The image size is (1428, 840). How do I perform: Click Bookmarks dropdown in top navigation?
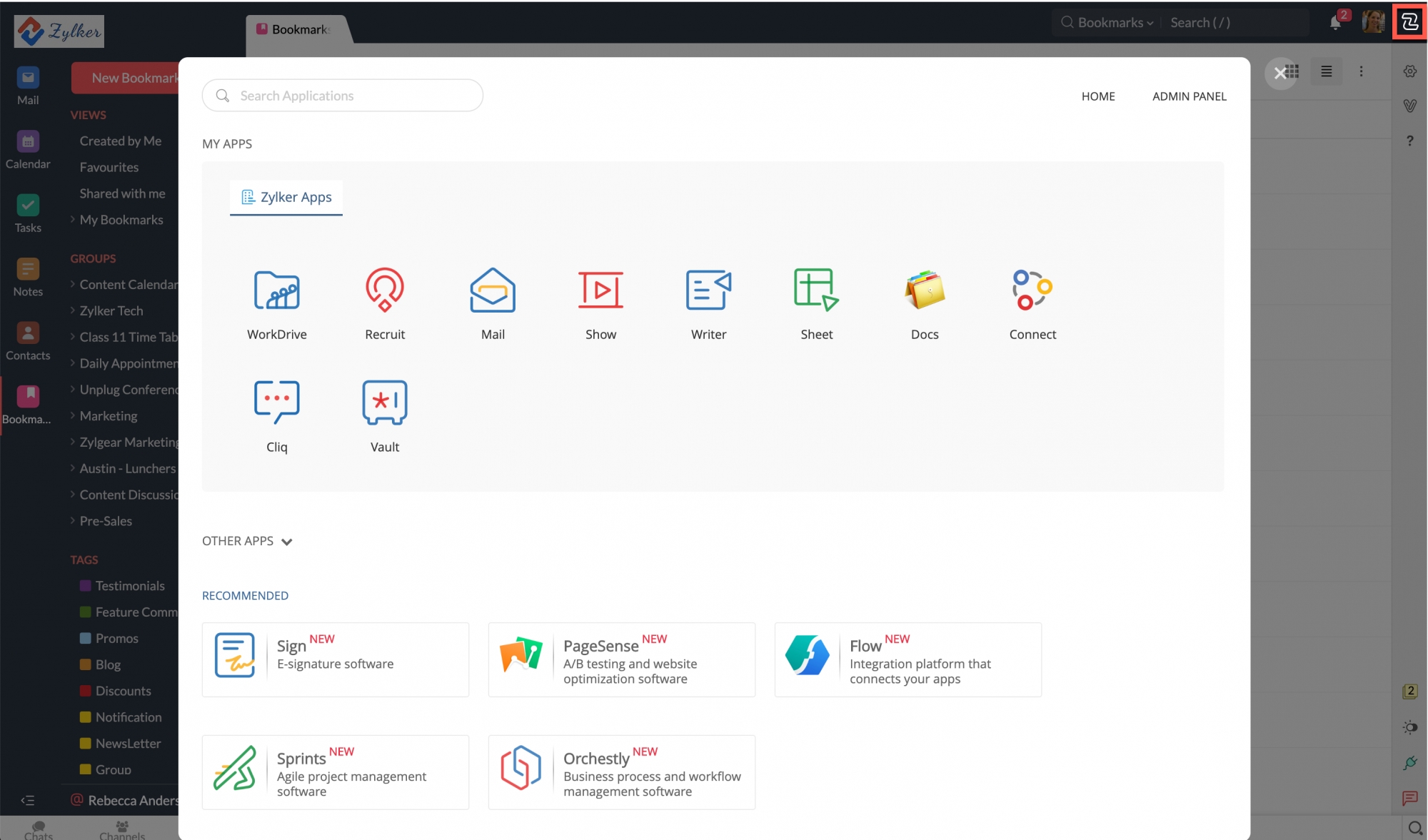1113,21
